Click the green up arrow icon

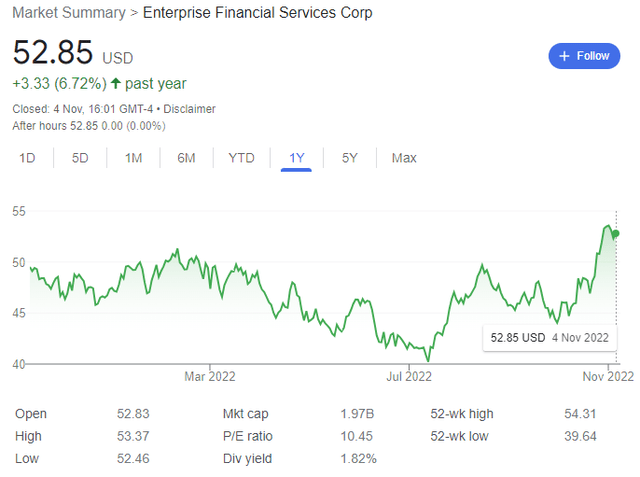pyautogui.click(x=116, y=83)
